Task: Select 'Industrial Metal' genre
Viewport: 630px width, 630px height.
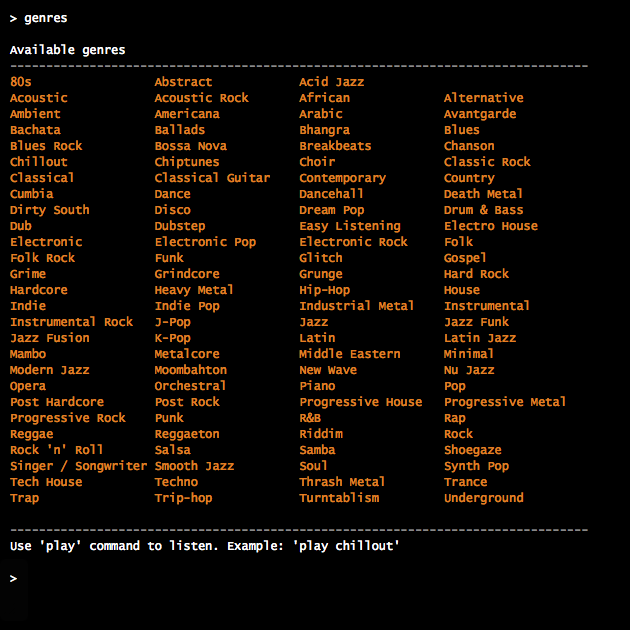Action: click(357, 306)
